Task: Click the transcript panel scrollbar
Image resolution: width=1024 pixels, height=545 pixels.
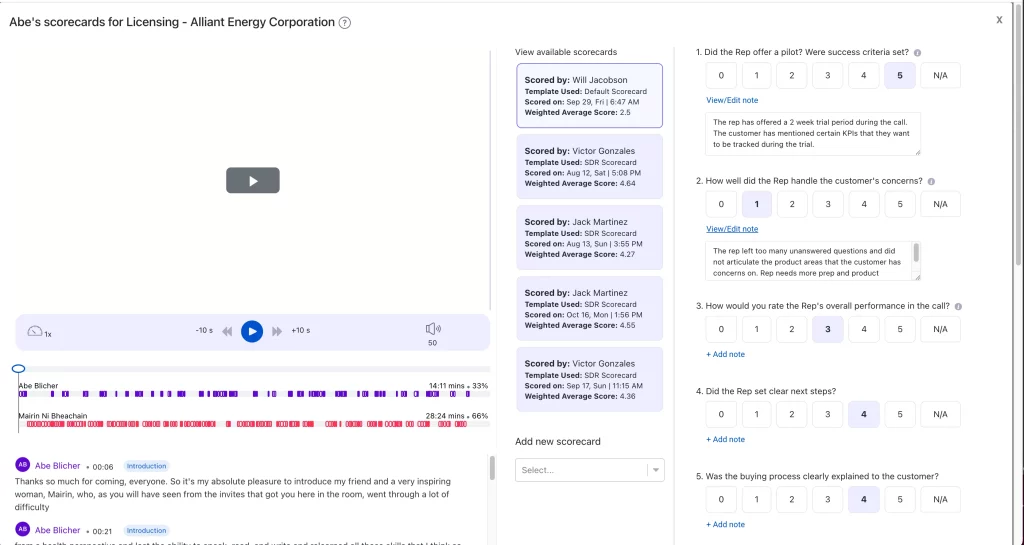Action: click(492, 467)
